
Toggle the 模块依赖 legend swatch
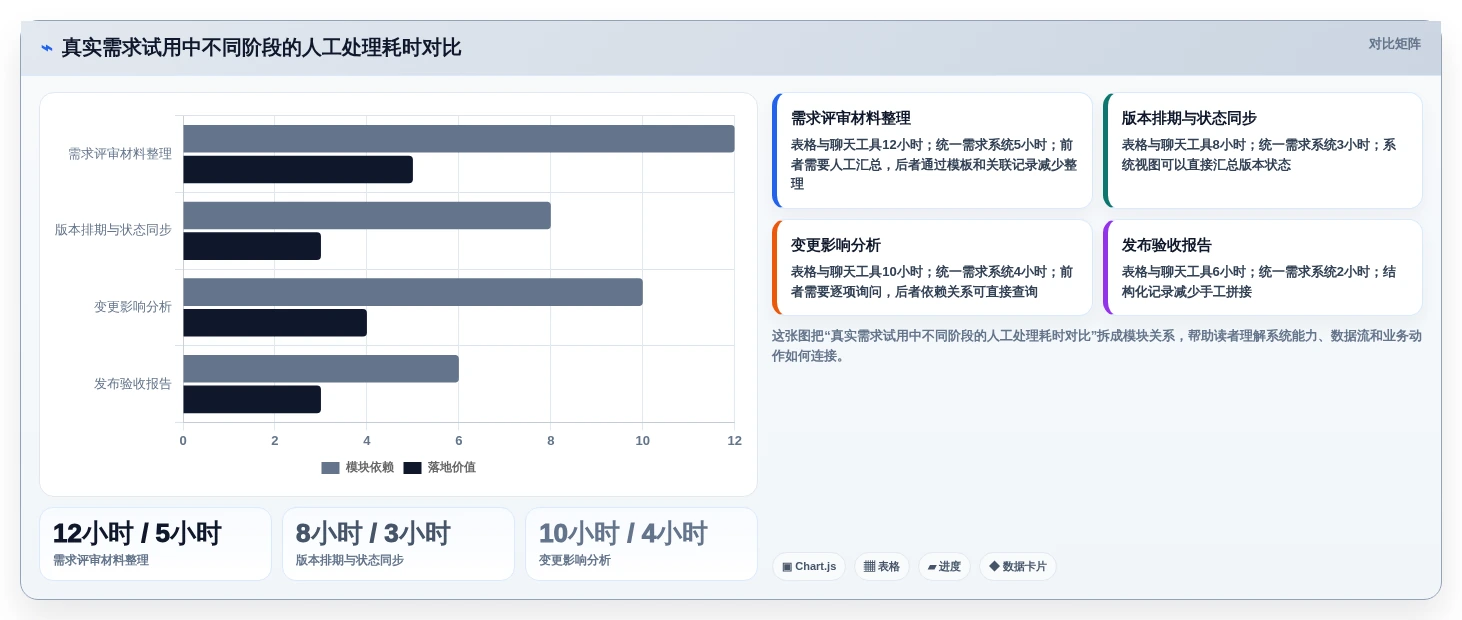[x=330, y=467]
